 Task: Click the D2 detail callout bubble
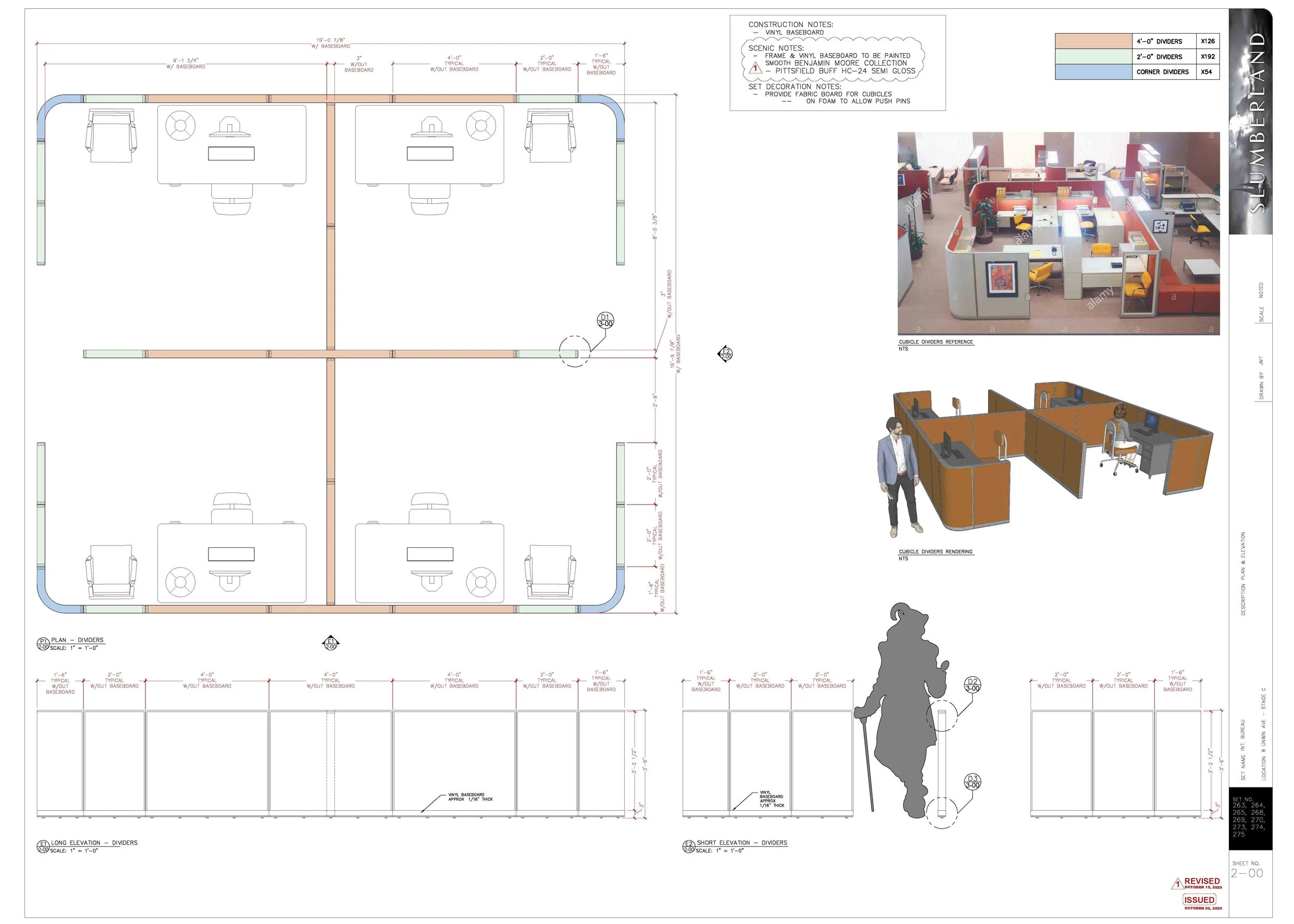pos(973,685)
